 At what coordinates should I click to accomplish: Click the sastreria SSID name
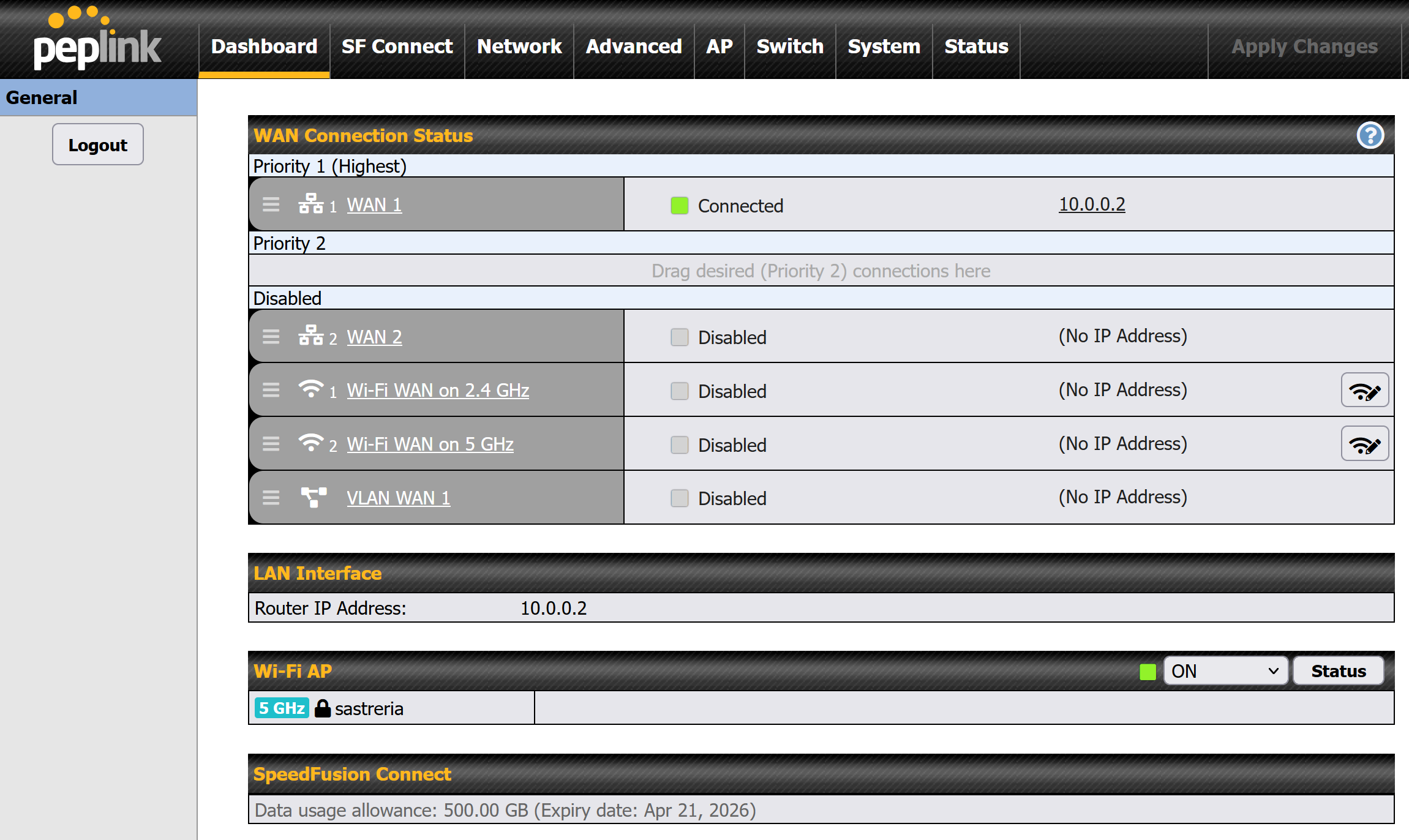pos(369,708)
